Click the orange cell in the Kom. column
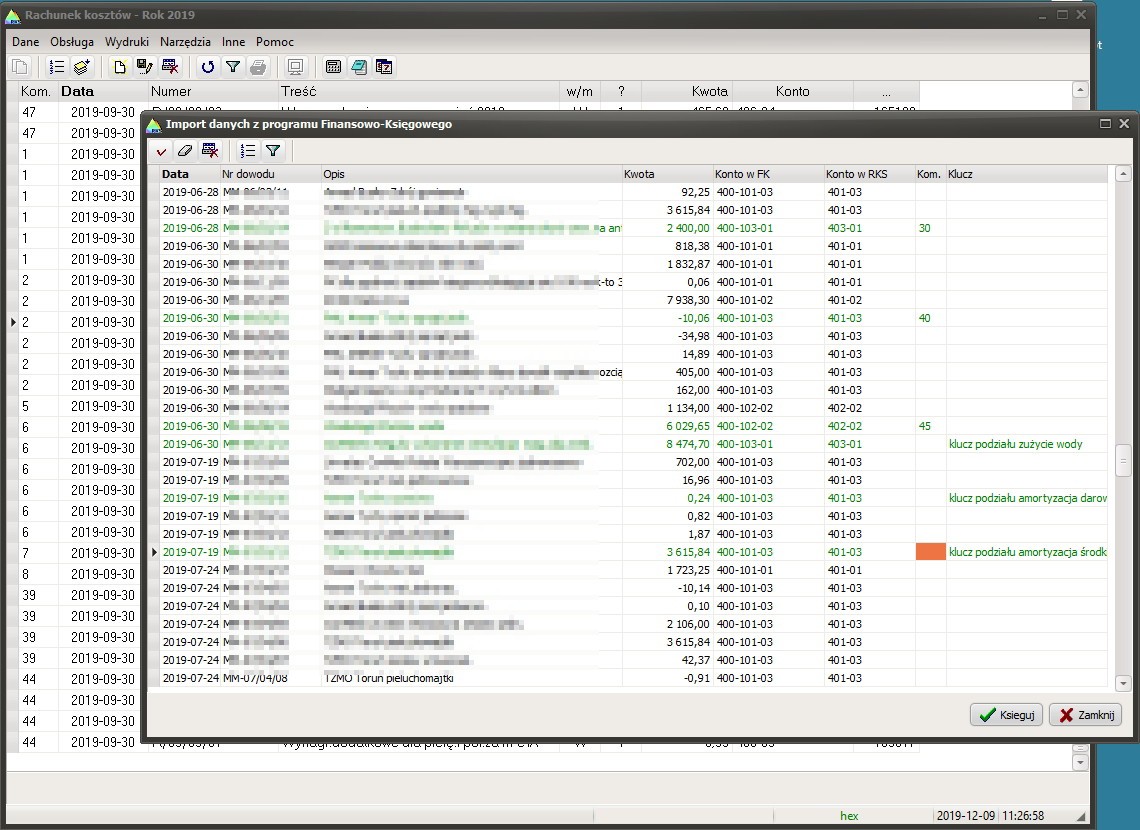Image resolution: width=1140 pixels, height=830 pixels. [x=931, y=552]
